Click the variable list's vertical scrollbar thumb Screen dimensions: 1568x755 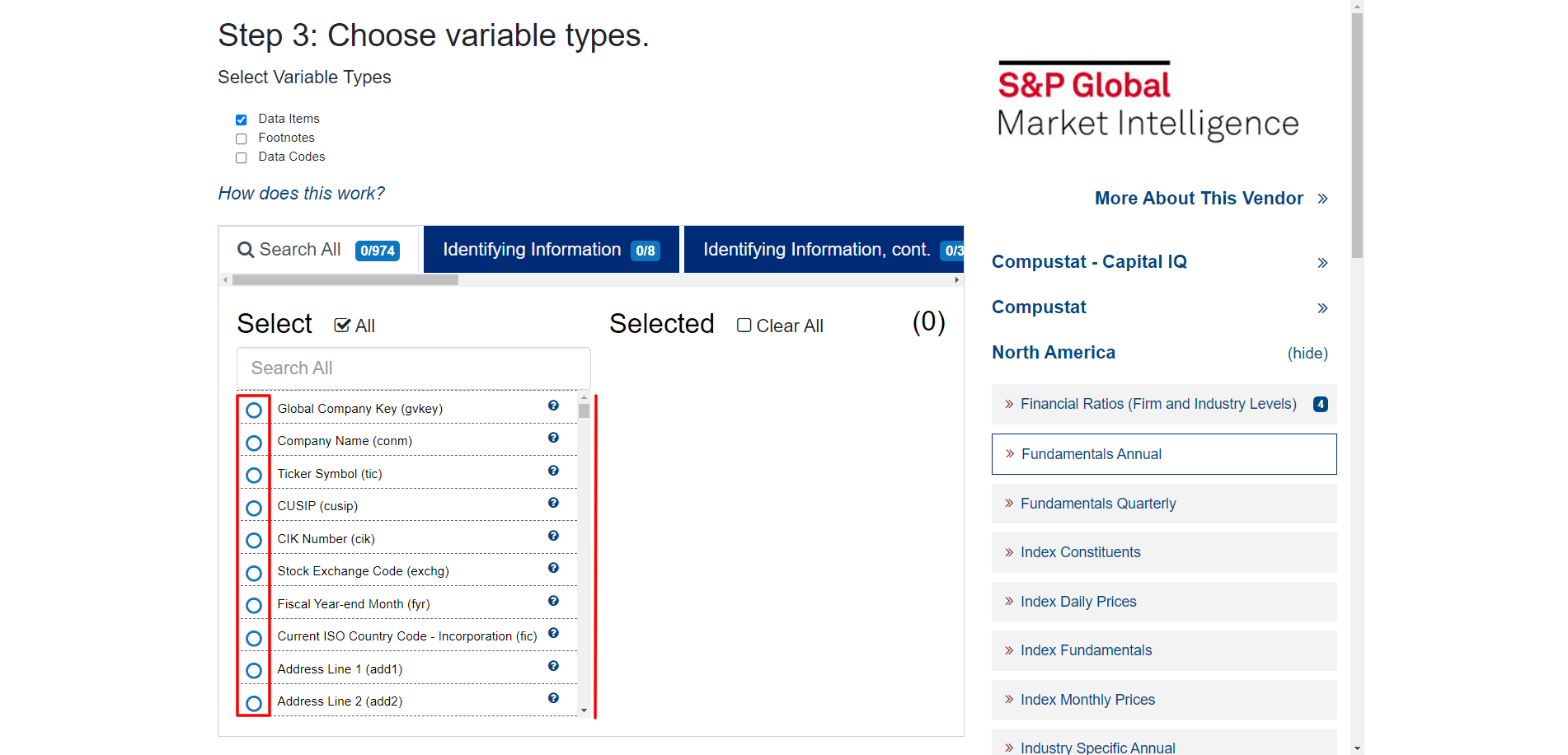click(x=584, y=411)
